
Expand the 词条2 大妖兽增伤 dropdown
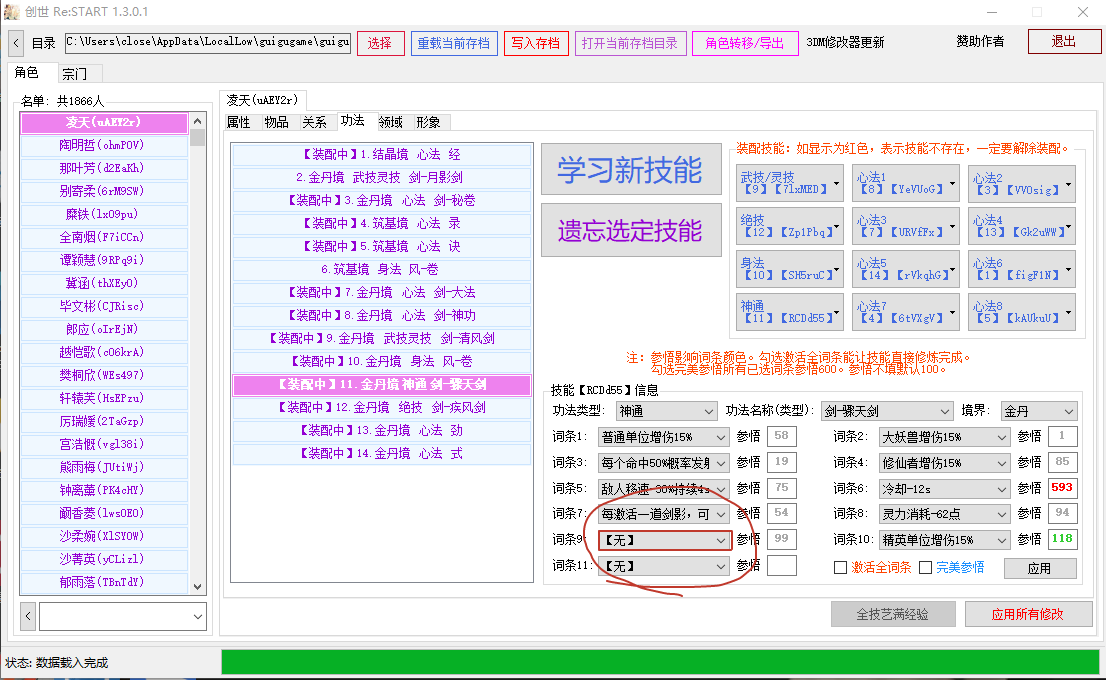pos(944,437)
